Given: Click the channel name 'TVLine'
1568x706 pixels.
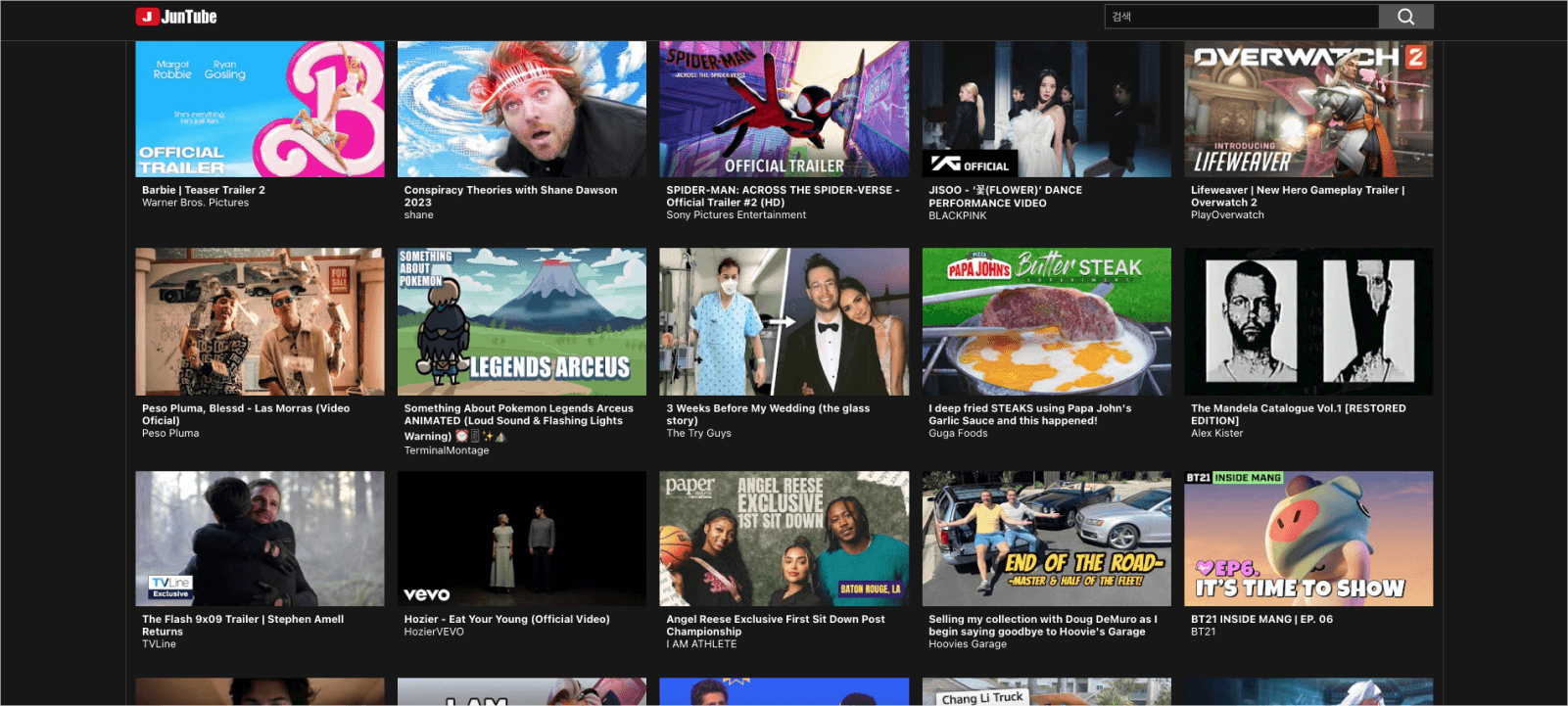Looking at the screenshot, I should (159, 644).
